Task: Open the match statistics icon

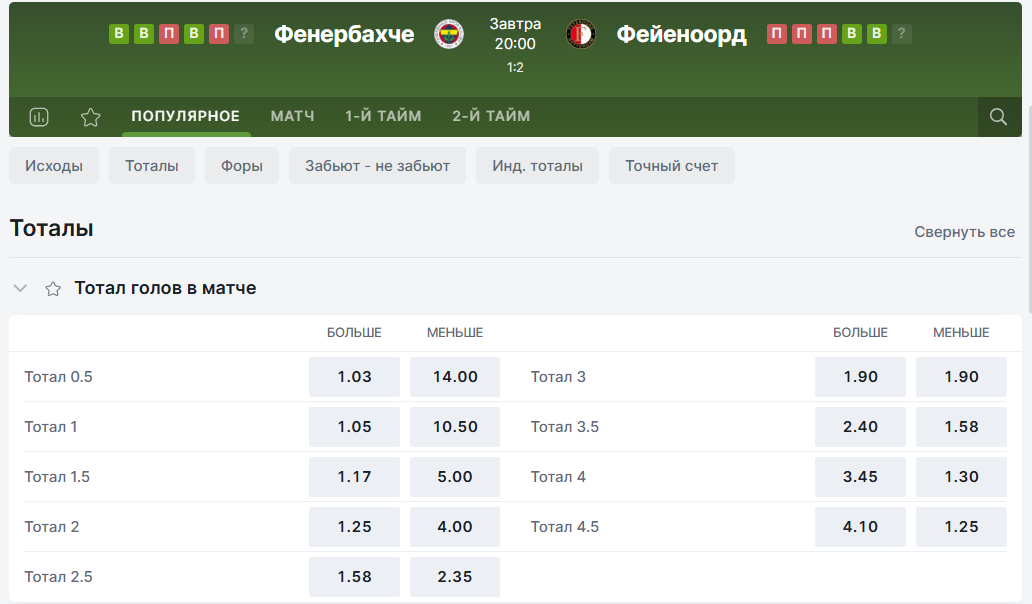Action: [x=39, y=117]
